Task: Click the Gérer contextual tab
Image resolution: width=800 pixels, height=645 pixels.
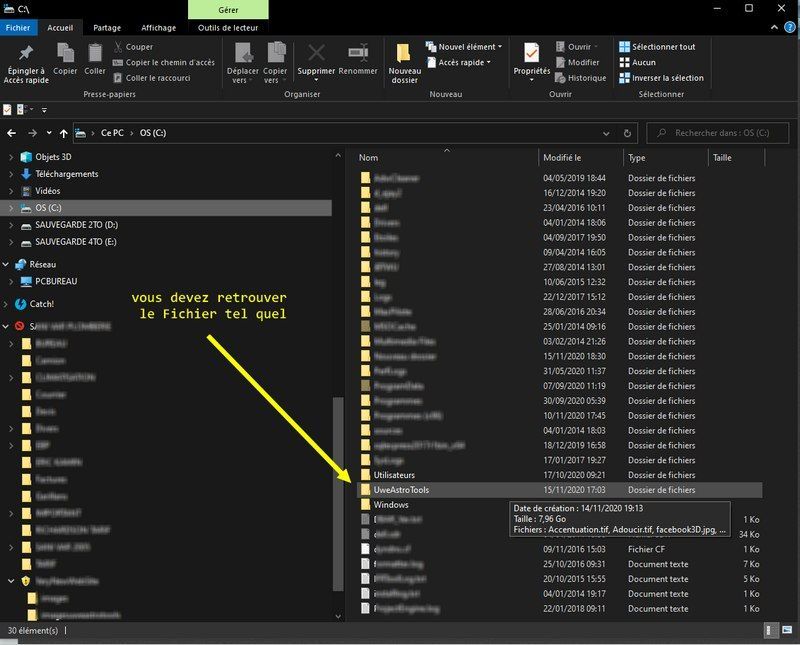Action: (228, 10)
